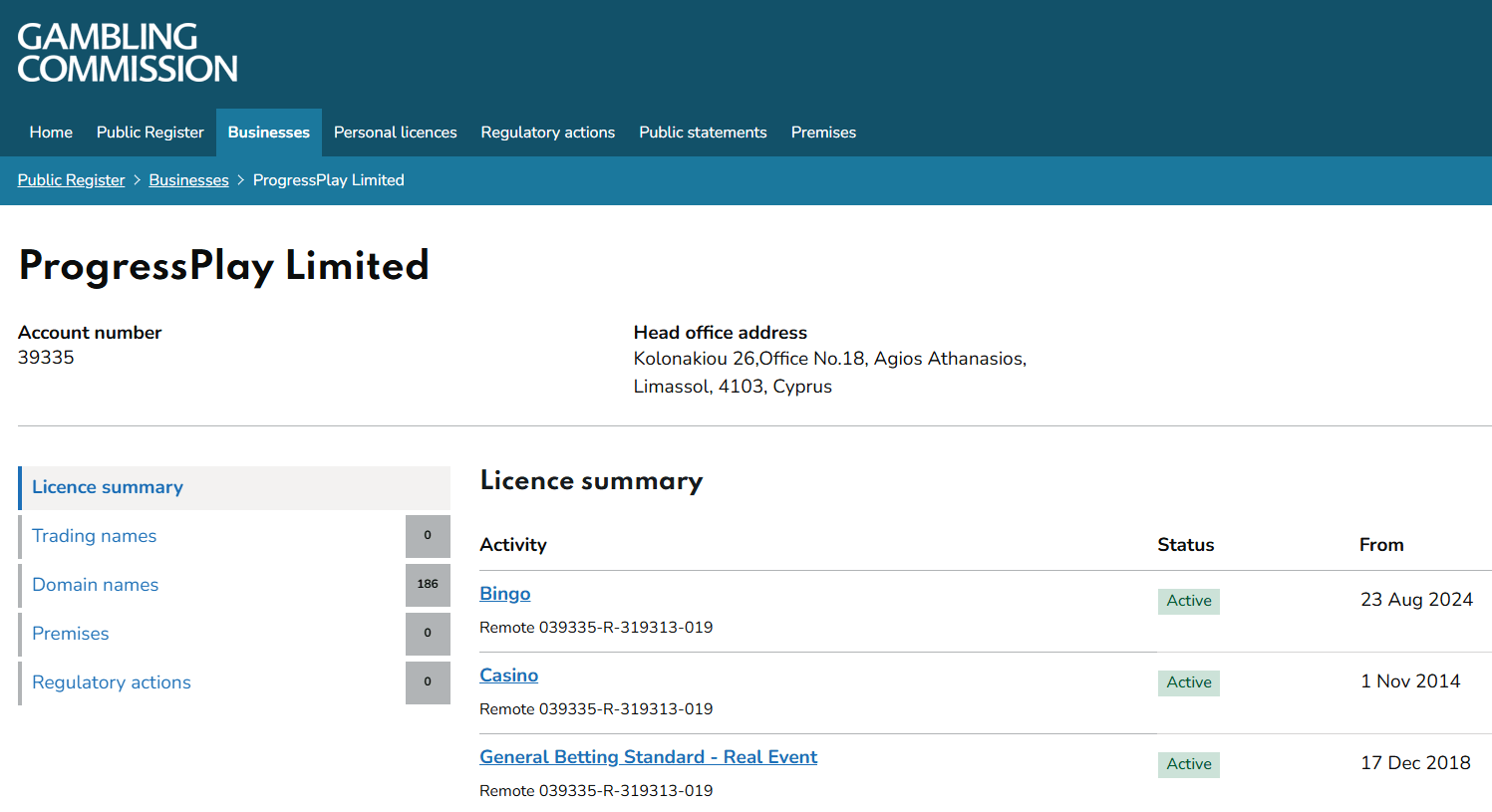1492x812 pixels.
Task: Click Businesses breadcrumb link
Action: pyautogui.click(x=188, y=180)
